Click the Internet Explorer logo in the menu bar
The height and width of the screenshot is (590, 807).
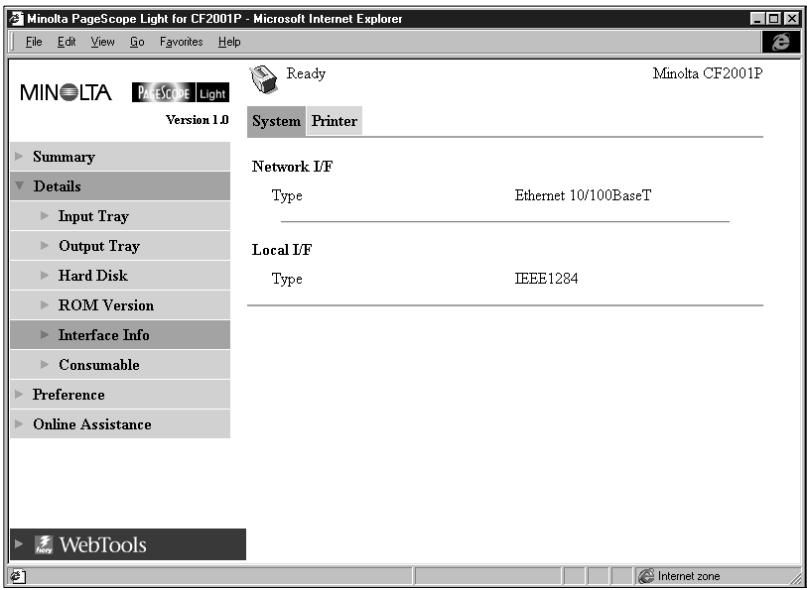point(781,42)
